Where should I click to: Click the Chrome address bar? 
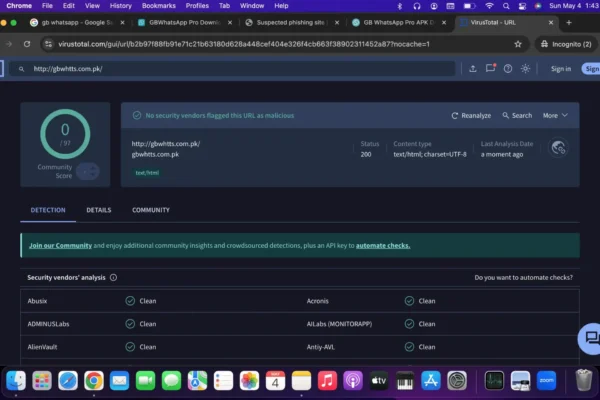click(x=285, y=44)
